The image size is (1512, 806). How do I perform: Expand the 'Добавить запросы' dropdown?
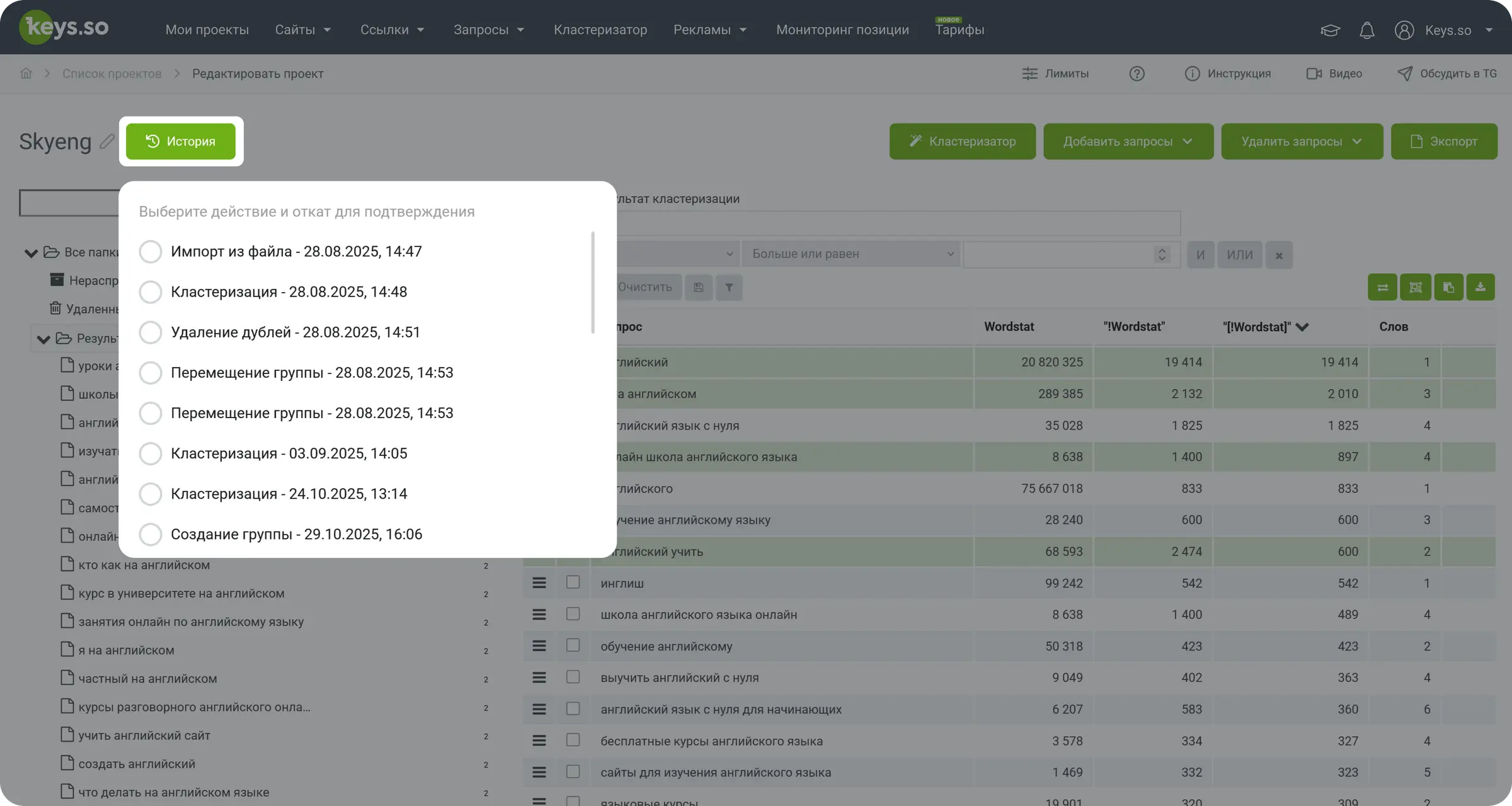[x=1128, y=142]
